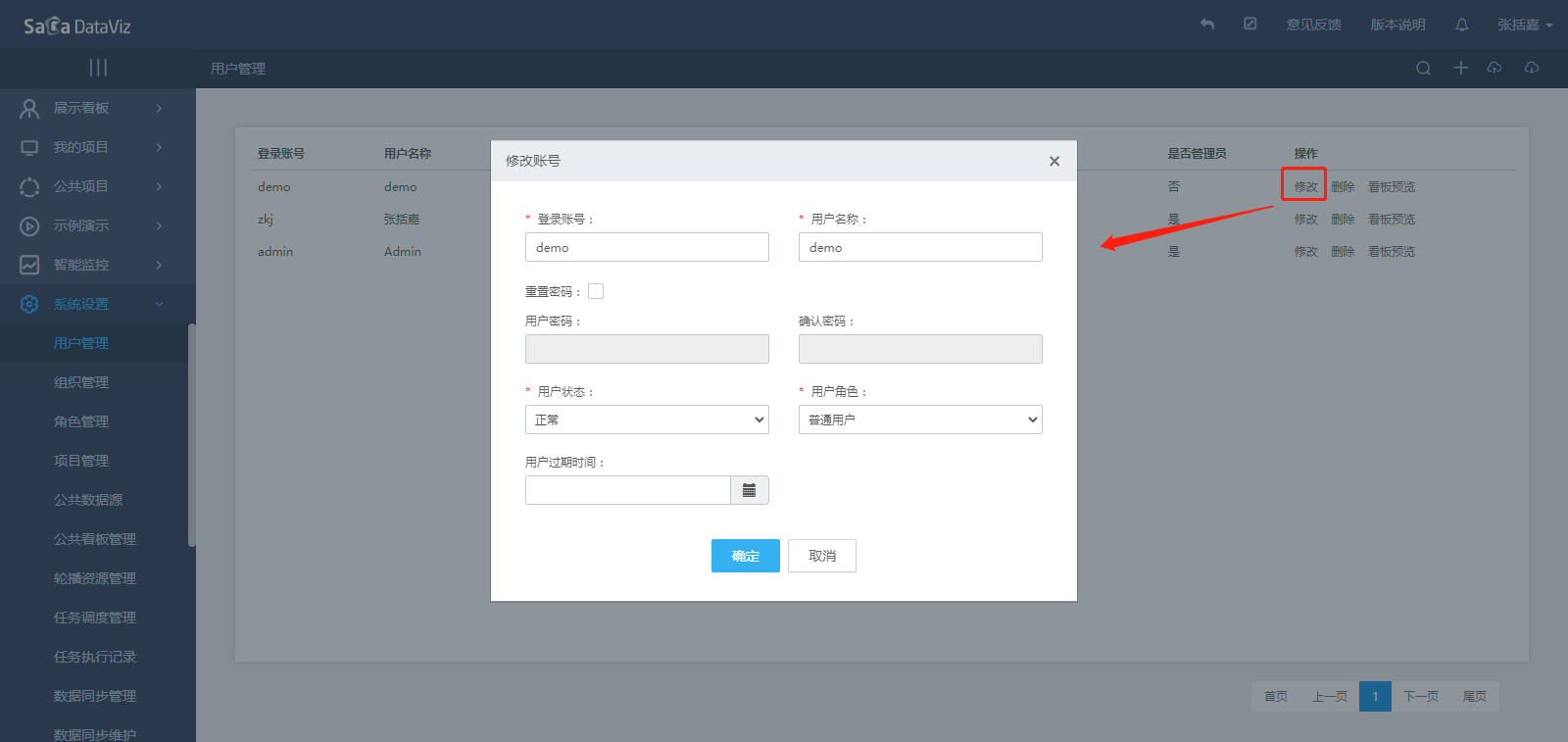Collapse the 系统设置 chevron

point(159,304)
